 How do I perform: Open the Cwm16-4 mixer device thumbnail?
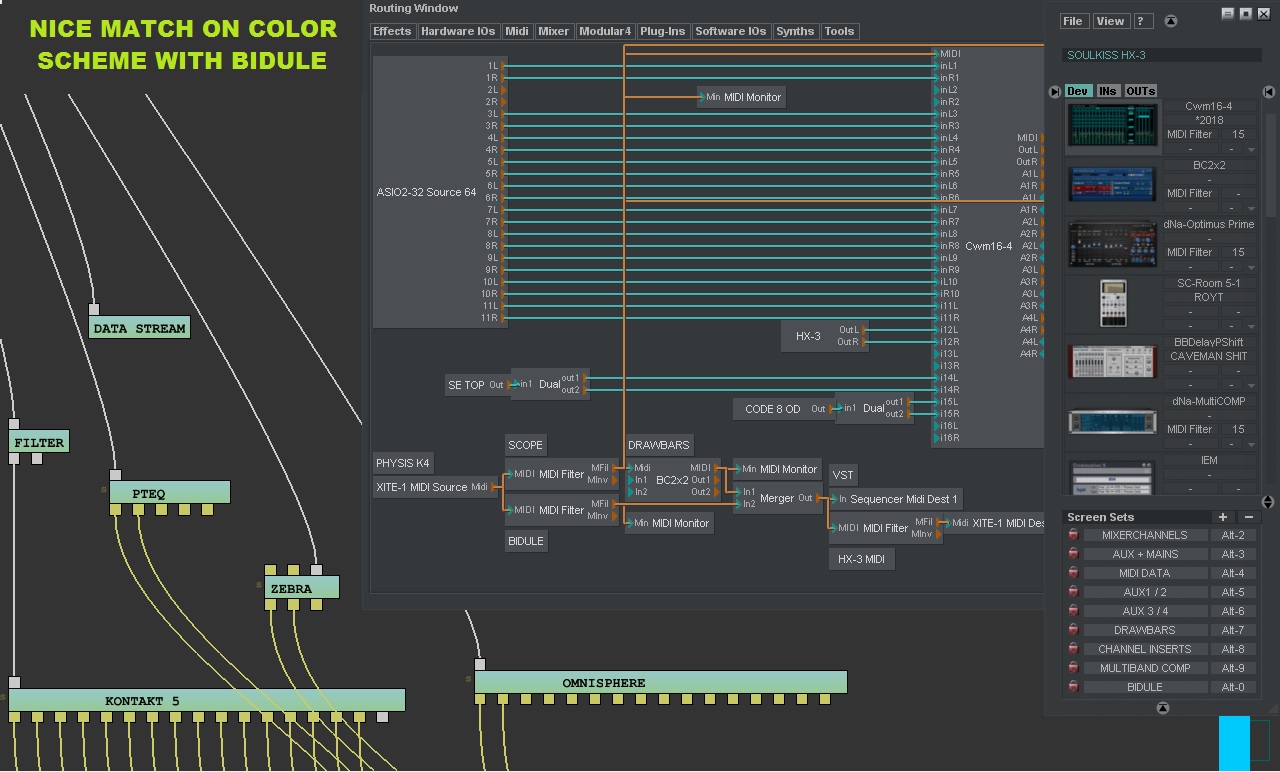[1113, 126]
